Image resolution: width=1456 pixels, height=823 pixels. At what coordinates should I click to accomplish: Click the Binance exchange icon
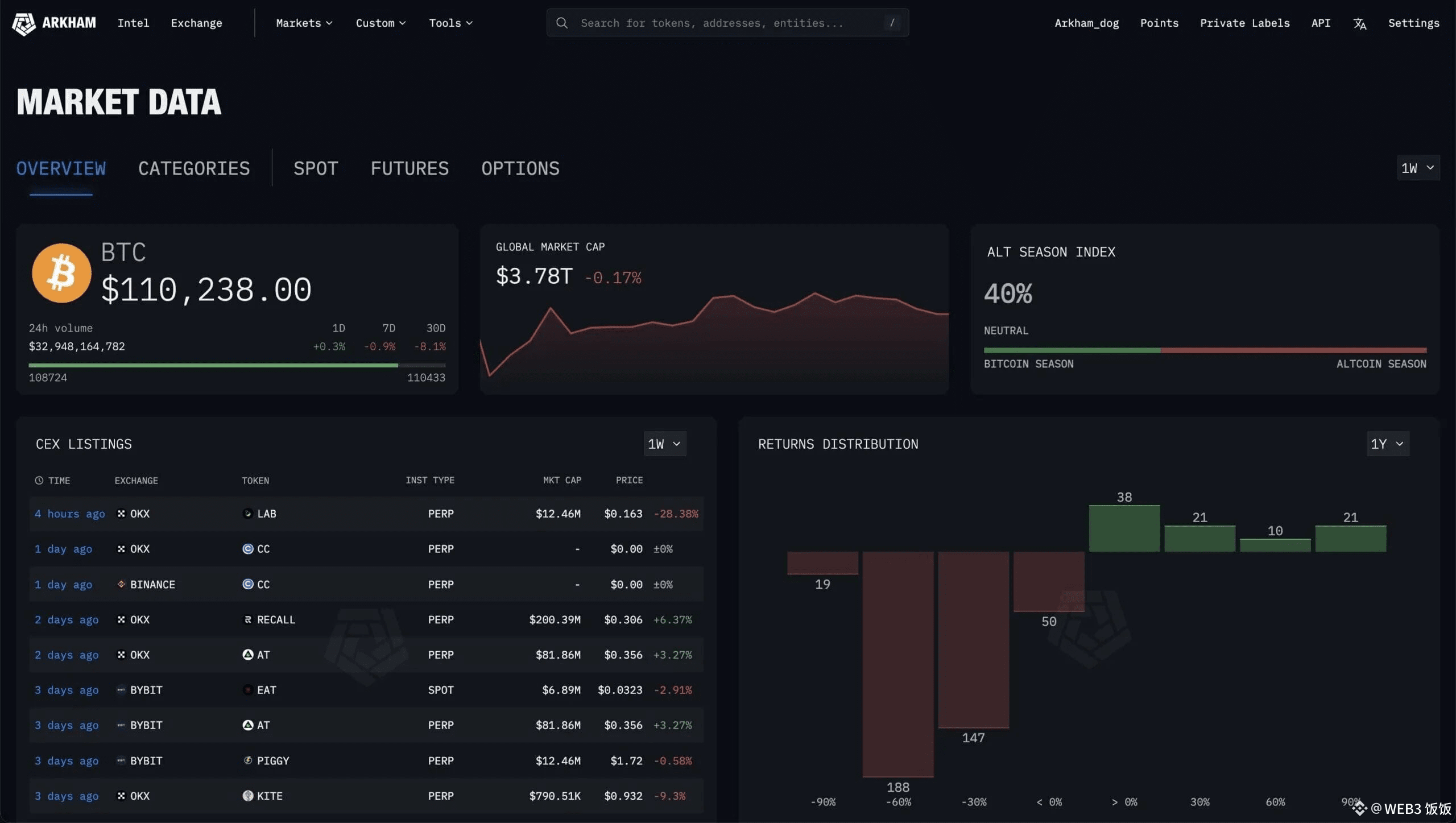[121, 584]
